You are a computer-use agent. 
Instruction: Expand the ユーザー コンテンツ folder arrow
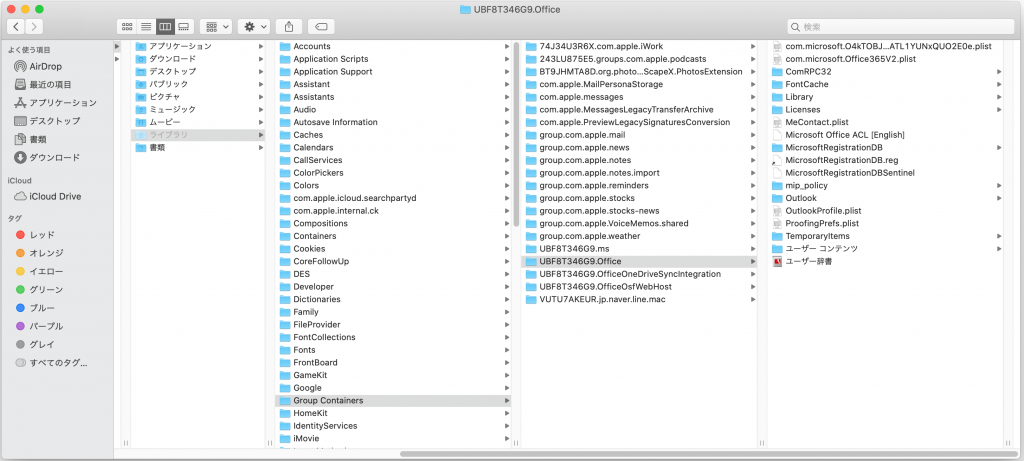999,249
